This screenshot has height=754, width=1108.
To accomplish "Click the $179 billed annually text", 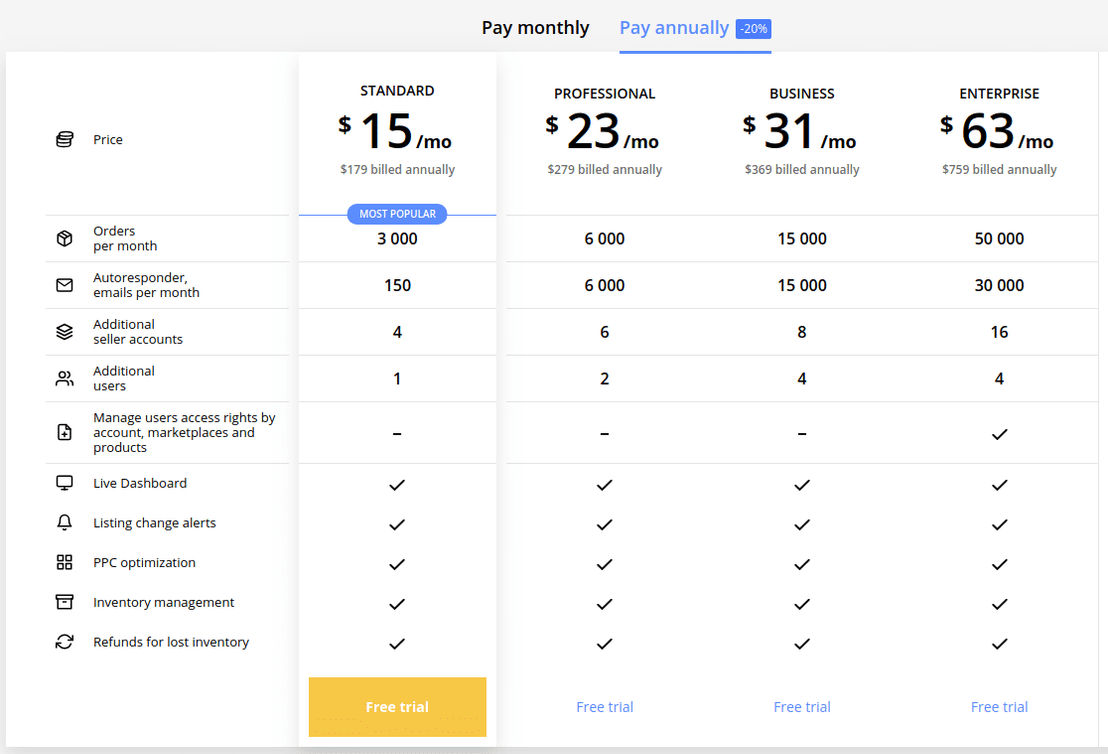I will click(397, 169).
